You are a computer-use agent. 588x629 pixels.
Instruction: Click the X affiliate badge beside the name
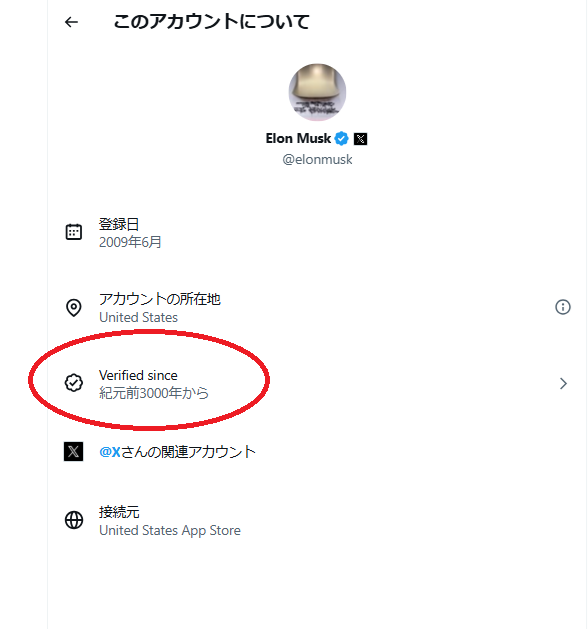pos(360,139)
